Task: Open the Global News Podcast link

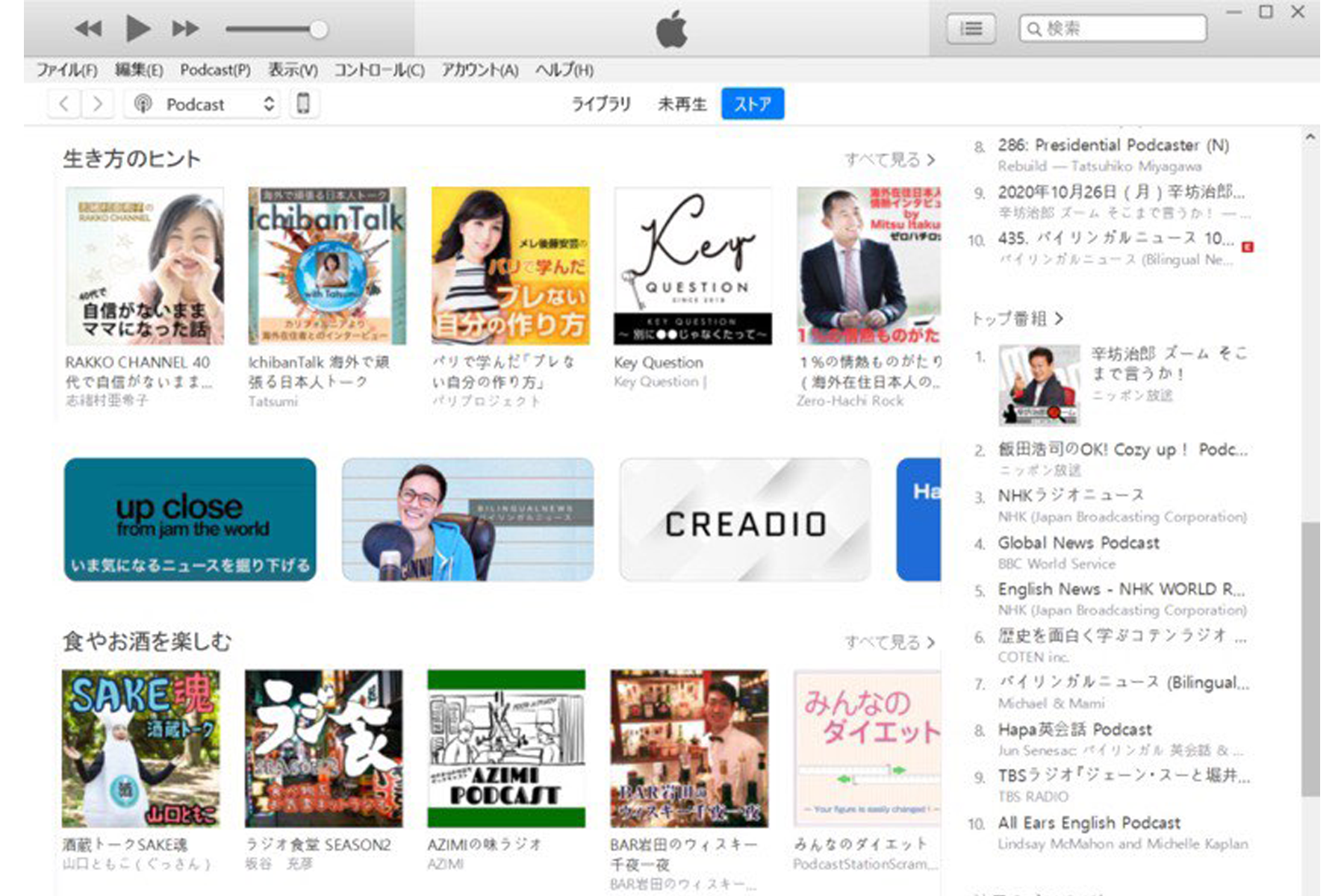Action: pos(1078,543)
